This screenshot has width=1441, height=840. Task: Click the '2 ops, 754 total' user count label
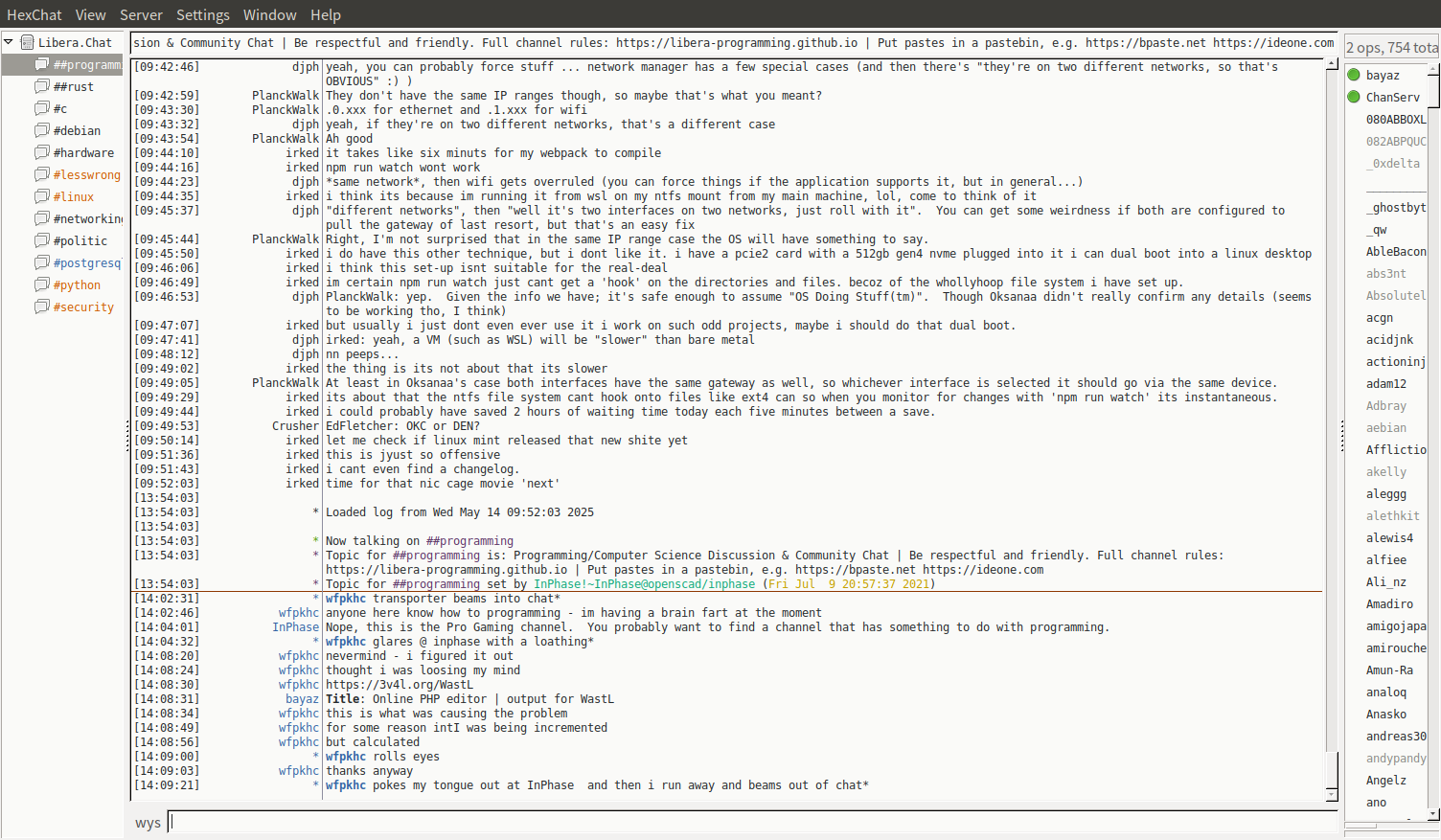[x=1392, y=47]
